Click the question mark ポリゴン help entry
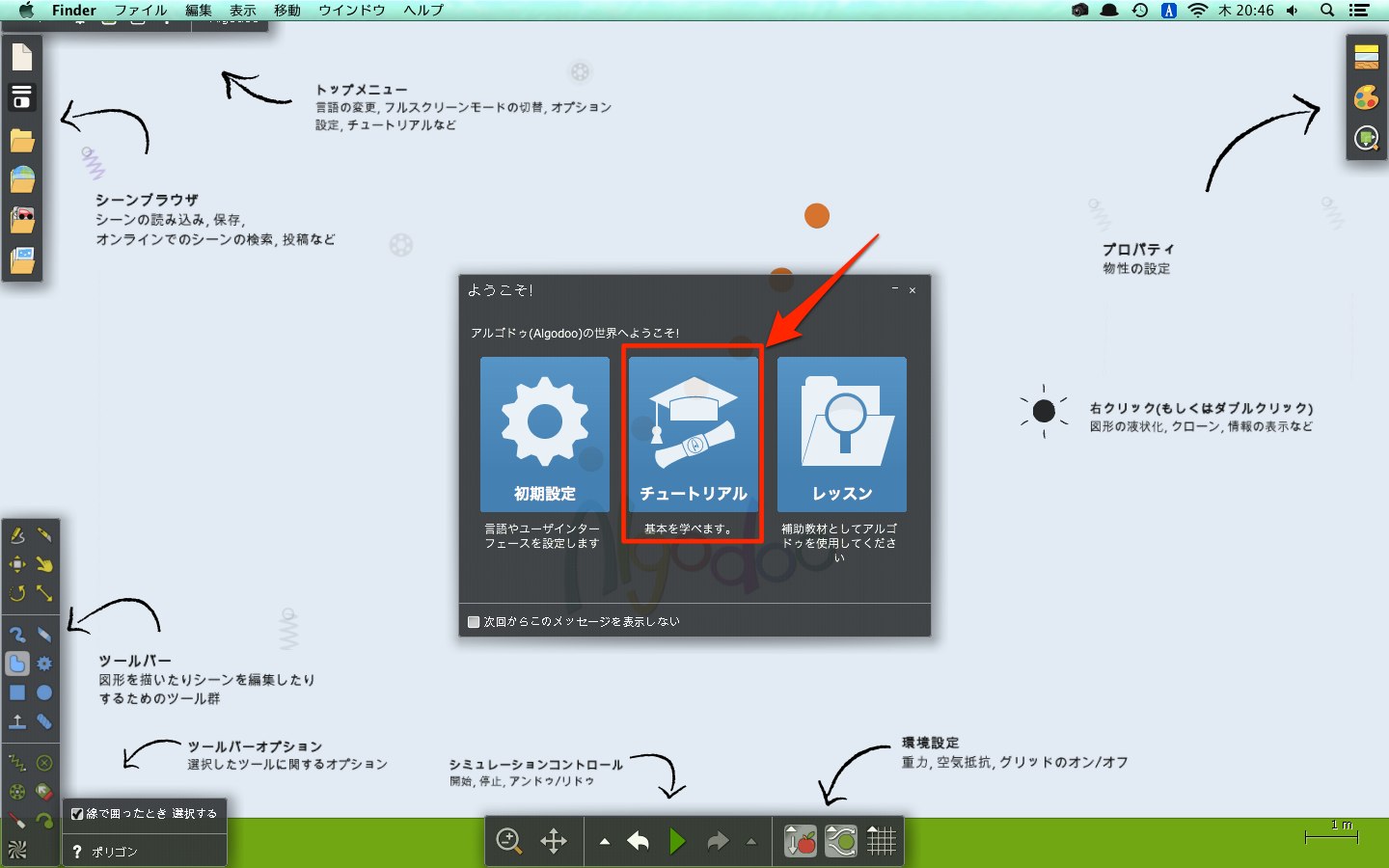Image resolution: width=1389 pixels, height=868 pixels. coord(106,852)
